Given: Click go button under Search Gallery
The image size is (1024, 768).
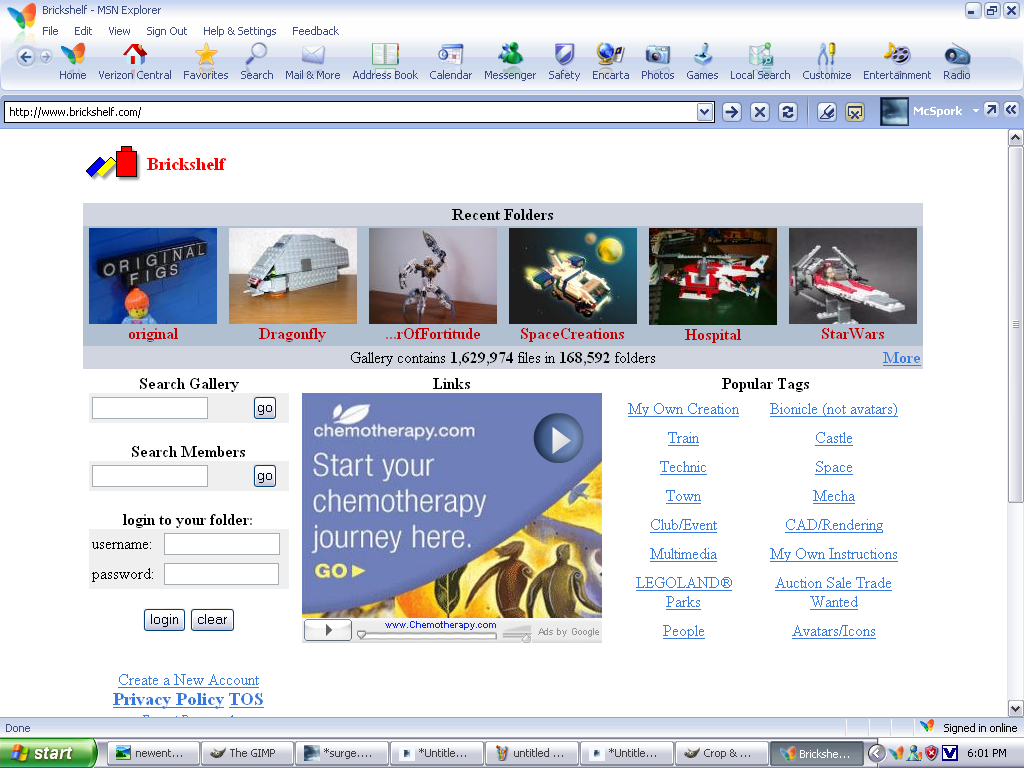Looking at the screenshot, I should [x=264, y=408].
